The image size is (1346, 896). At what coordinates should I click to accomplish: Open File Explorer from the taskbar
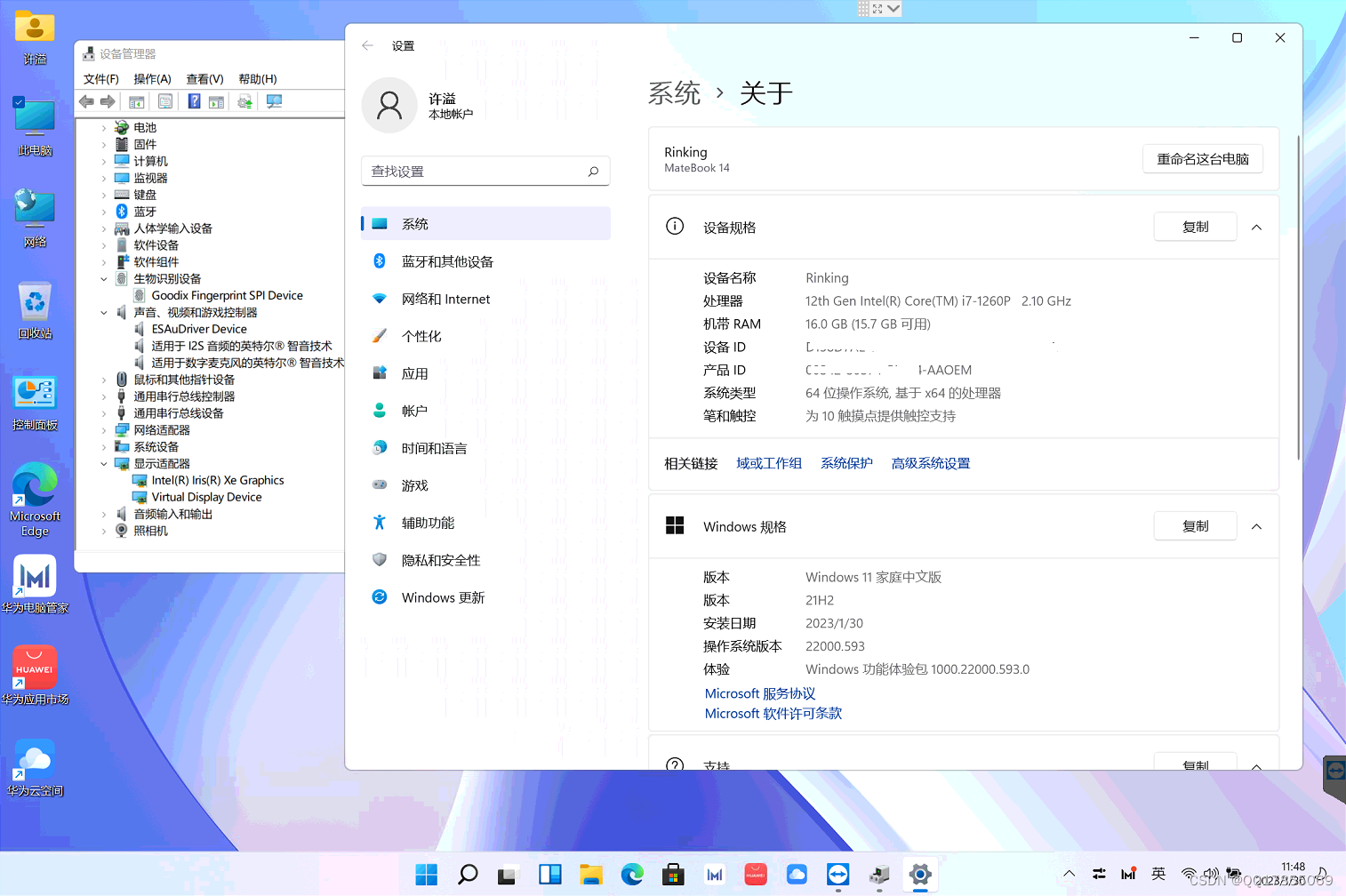point(590,875)
